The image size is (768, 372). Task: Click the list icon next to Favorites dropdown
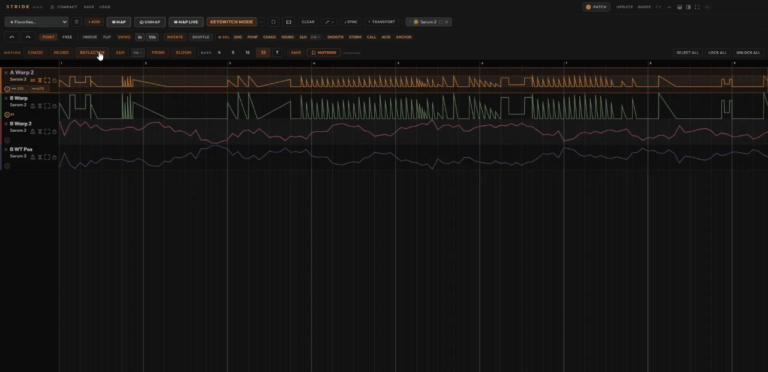pyautogui.click(x=76, y=22)
